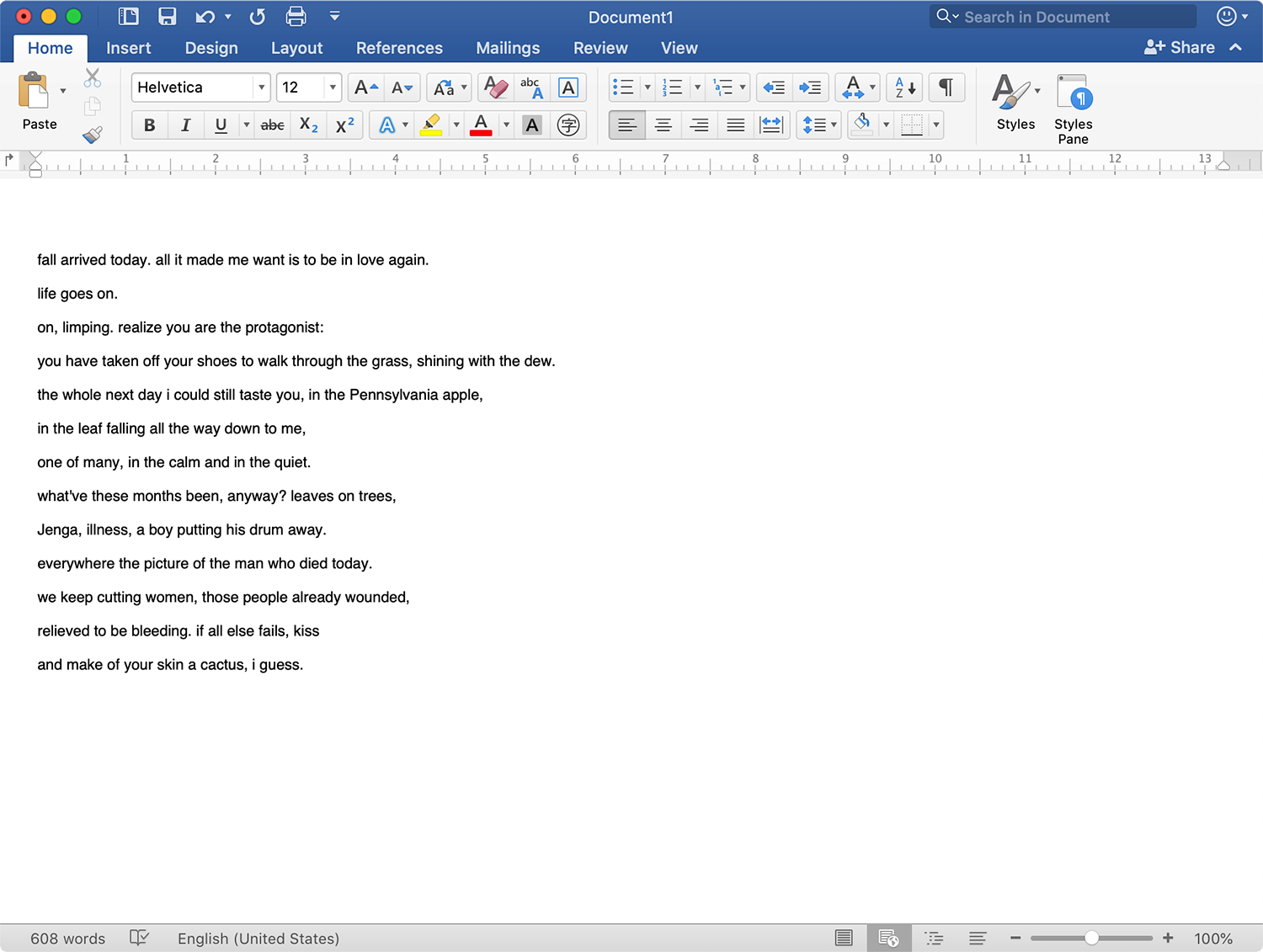The image size is (1263, 952).
Task: Expand the font name dropdown arrow
Action: tap(261, 88)
